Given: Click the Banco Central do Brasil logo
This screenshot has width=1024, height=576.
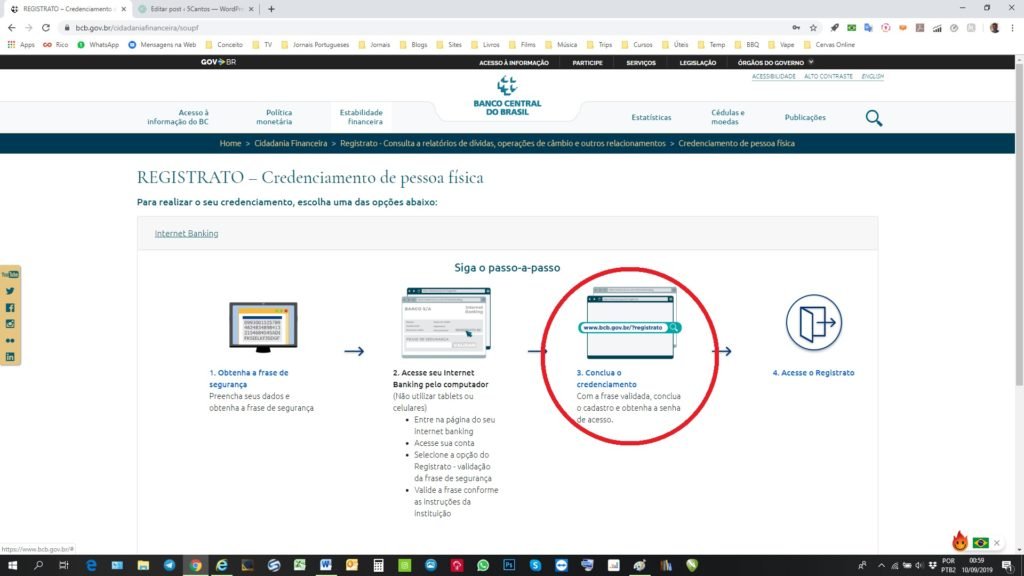Looking at the screenshot, I should click(507, 96).
